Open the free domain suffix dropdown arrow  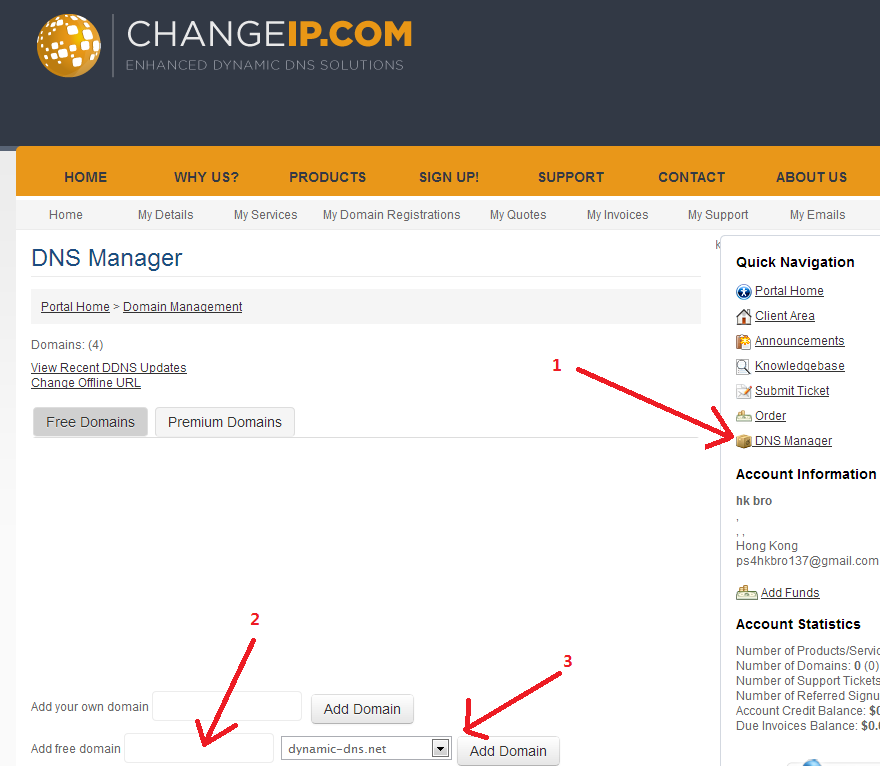point(441,748)
